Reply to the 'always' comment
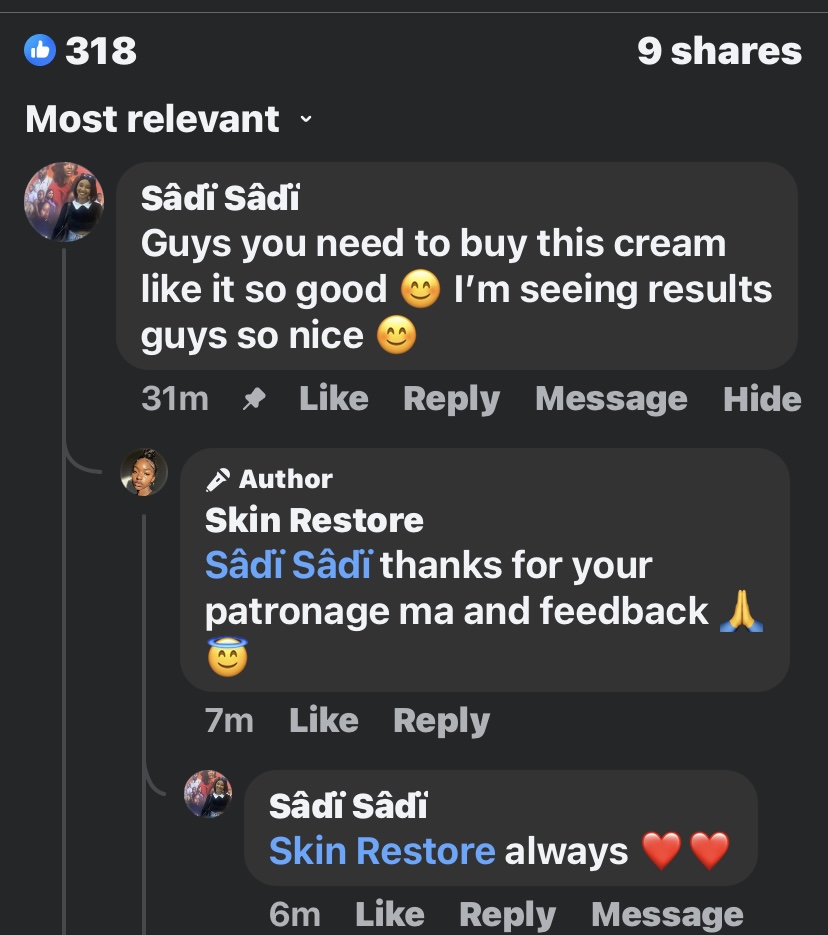Image resolution: width=828 pixels, height=935 pixels. coord(507,914)
